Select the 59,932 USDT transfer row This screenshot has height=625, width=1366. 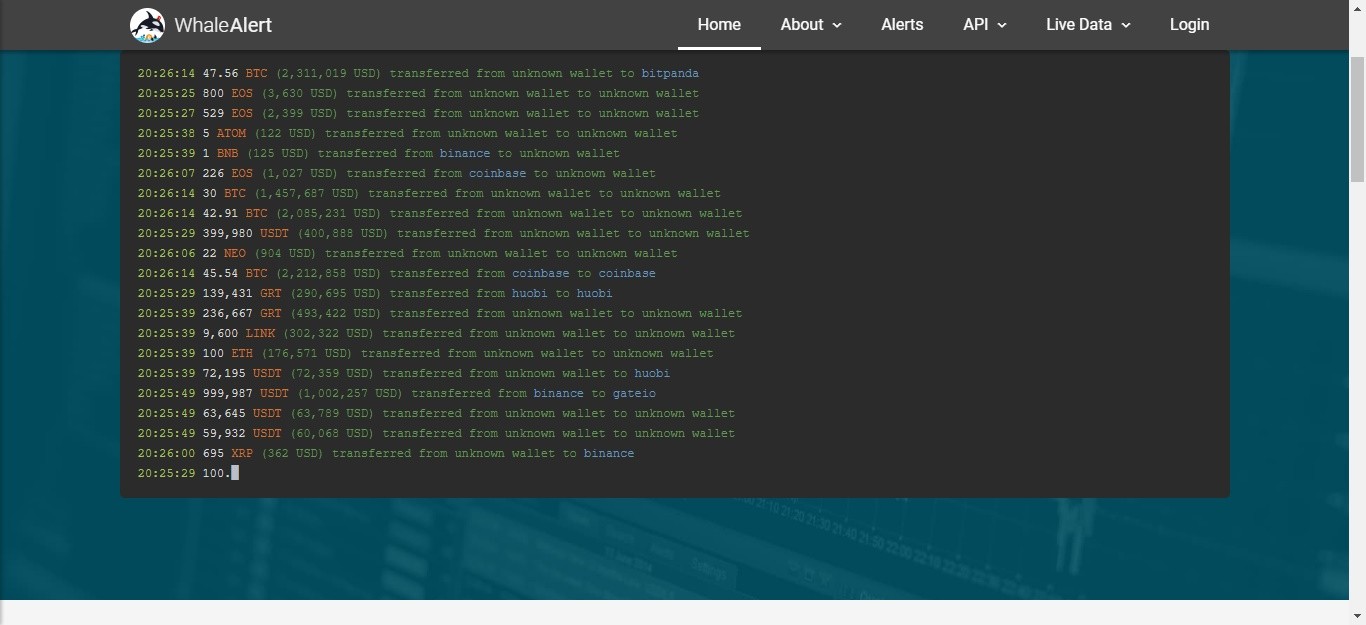click(436, 433)
